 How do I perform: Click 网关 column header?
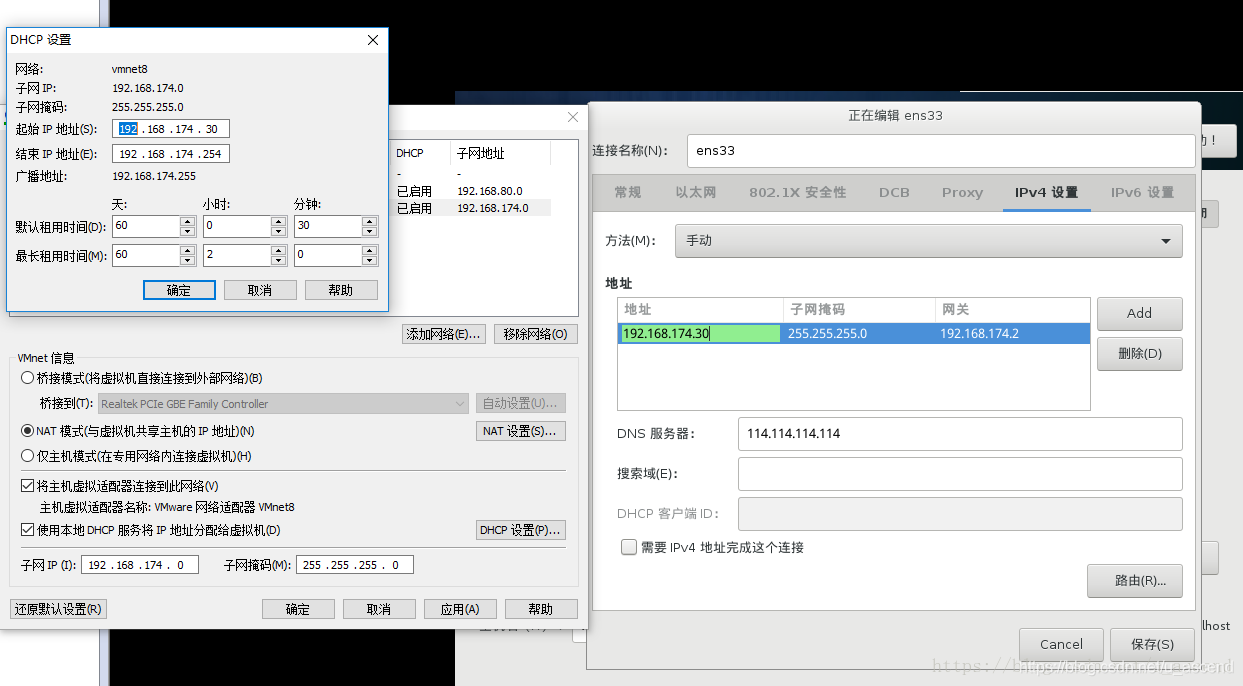click(x=1012, y=310)
